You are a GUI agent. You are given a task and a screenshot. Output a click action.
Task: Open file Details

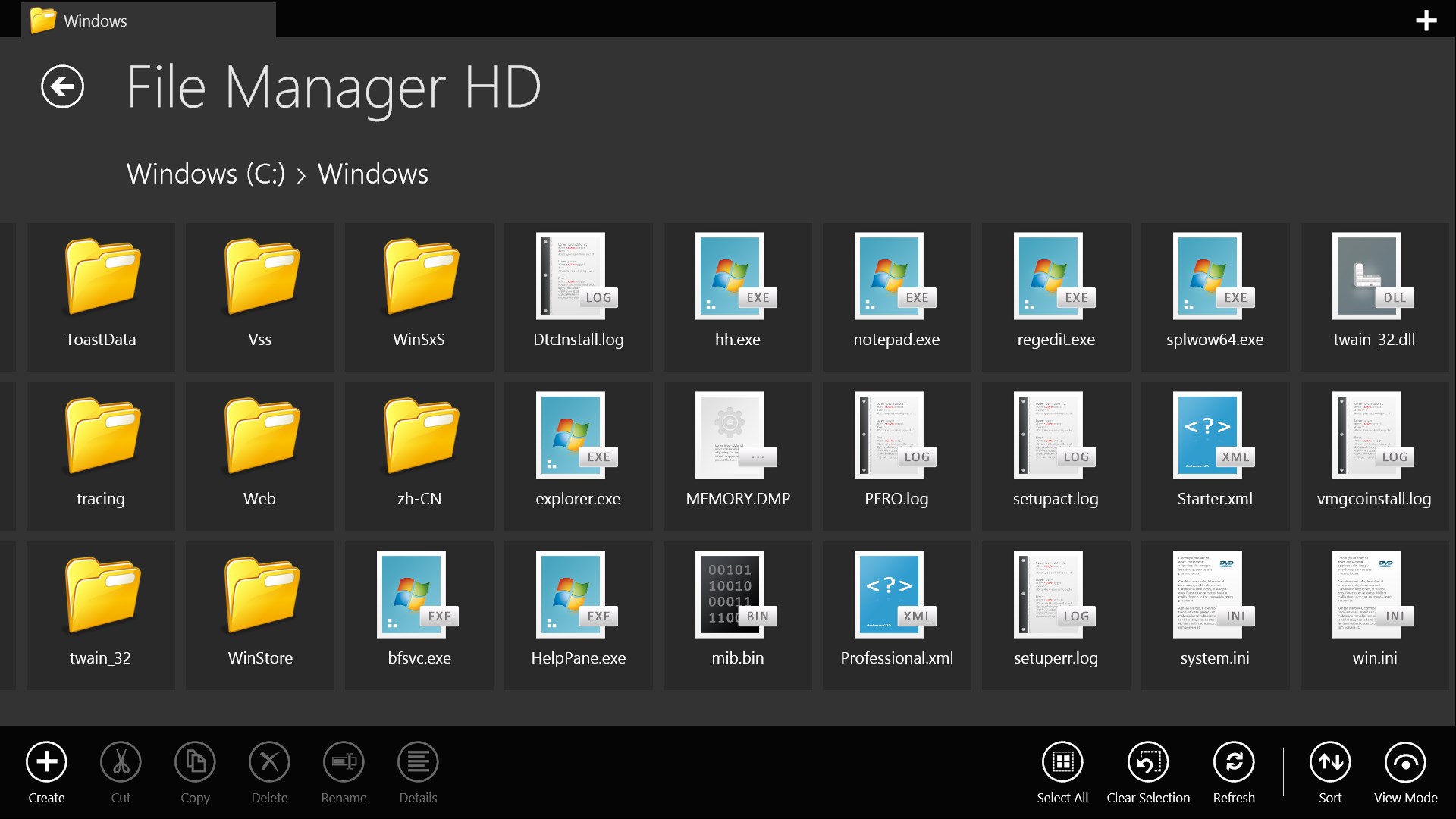click(x=418, y=762)
